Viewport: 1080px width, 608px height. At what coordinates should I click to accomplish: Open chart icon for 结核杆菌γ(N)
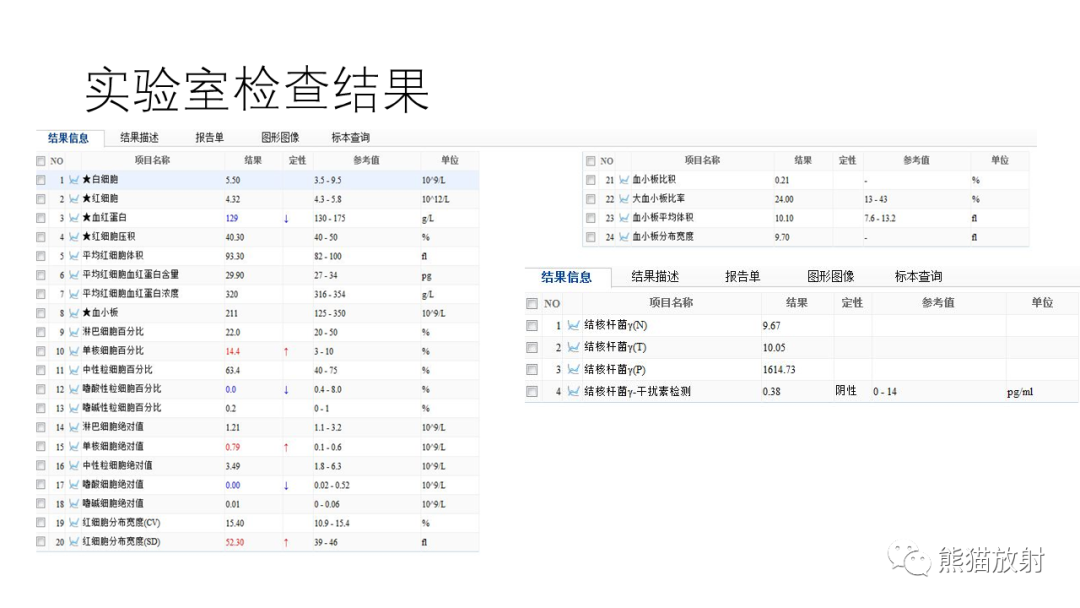click(573, 326)
